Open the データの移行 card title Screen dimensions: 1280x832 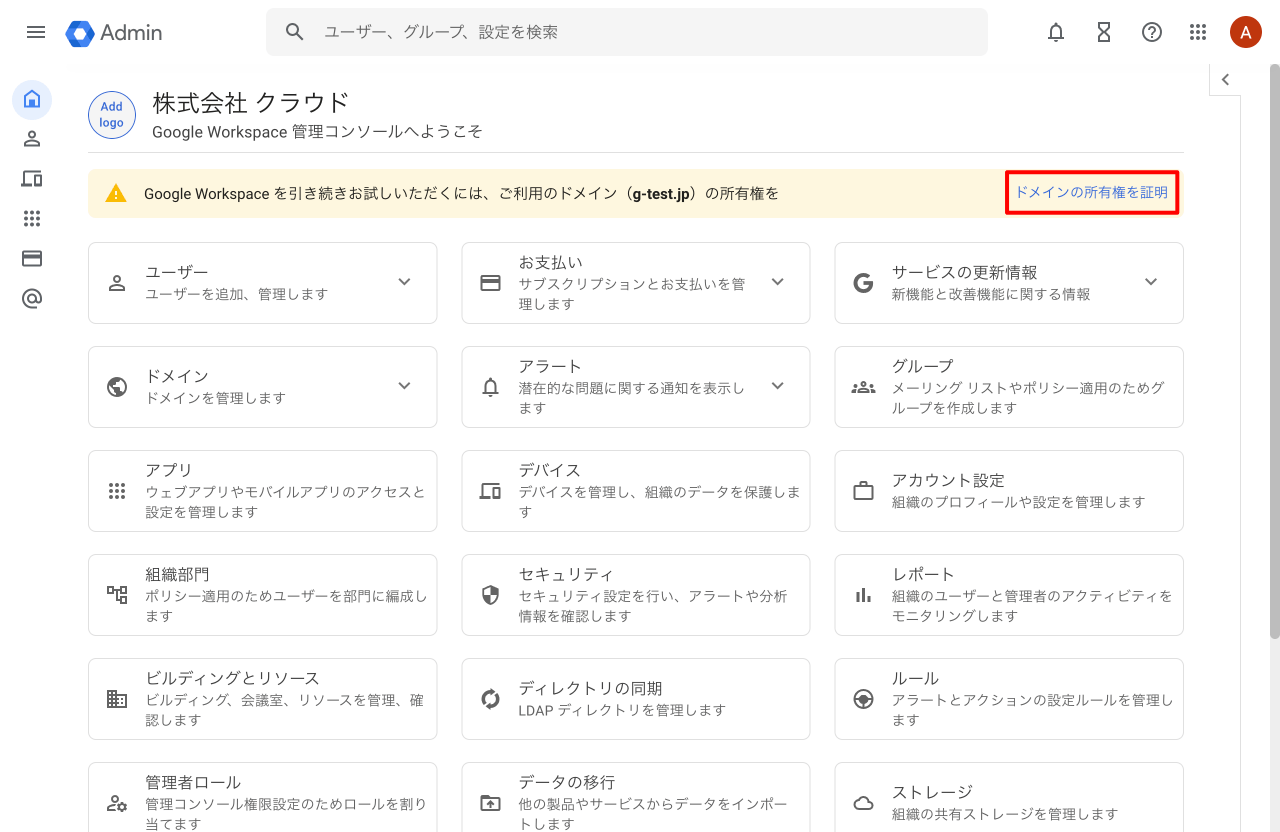pos(566,782)
